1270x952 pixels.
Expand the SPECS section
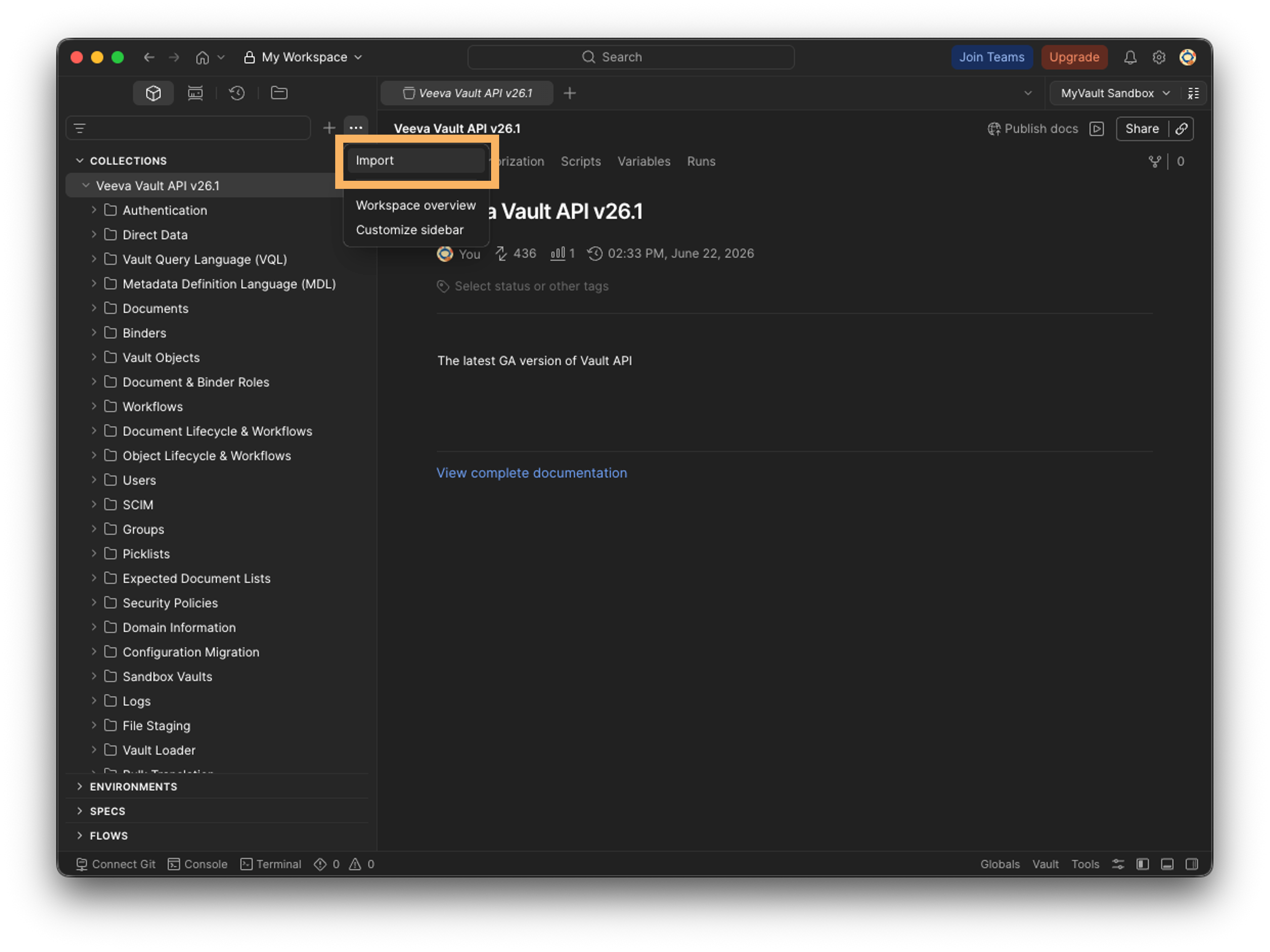80,811
